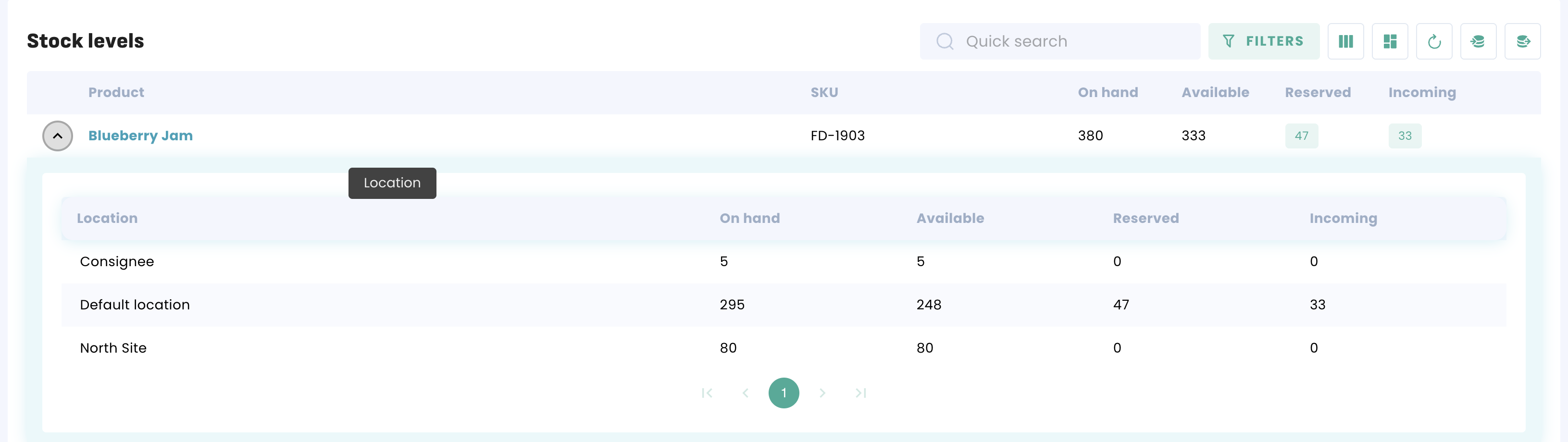Refresh the stock levels table
Viewport: 1568px width, 442px height.
(1434, 41)
